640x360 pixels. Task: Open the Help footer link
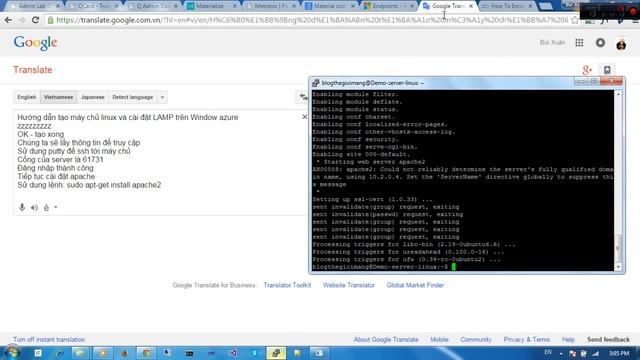tap(568, 340)
